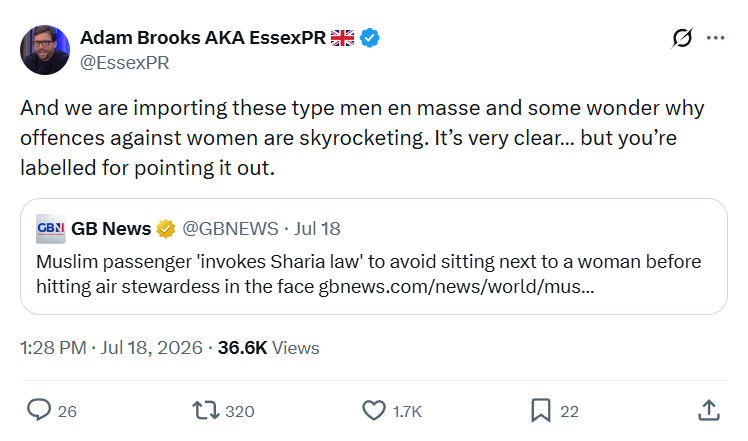
Task: Open Adam Brooks profile avatar
Action: [45, 50]
